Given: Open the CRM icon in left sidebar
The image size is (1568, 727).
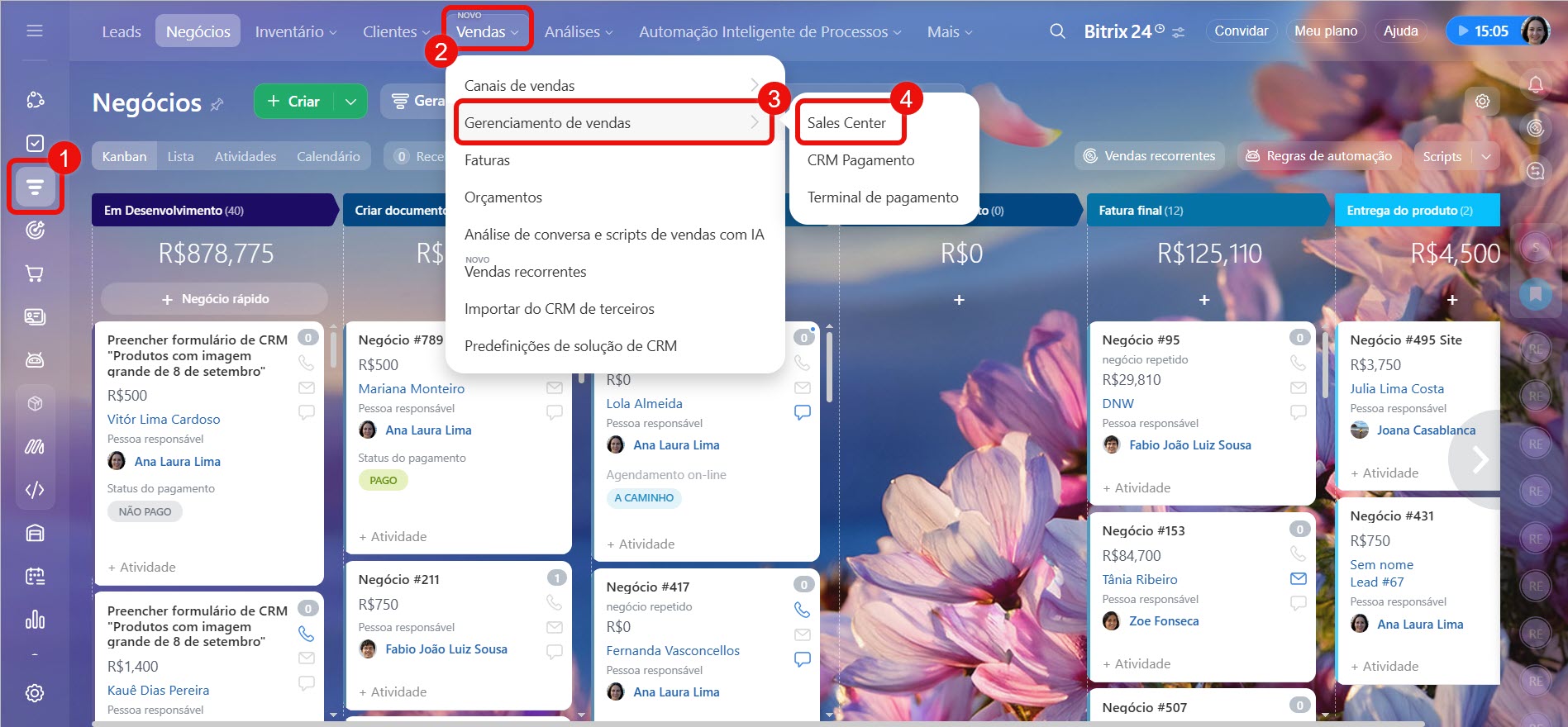Looking at the screenshot, I should [x=35, y=188].
